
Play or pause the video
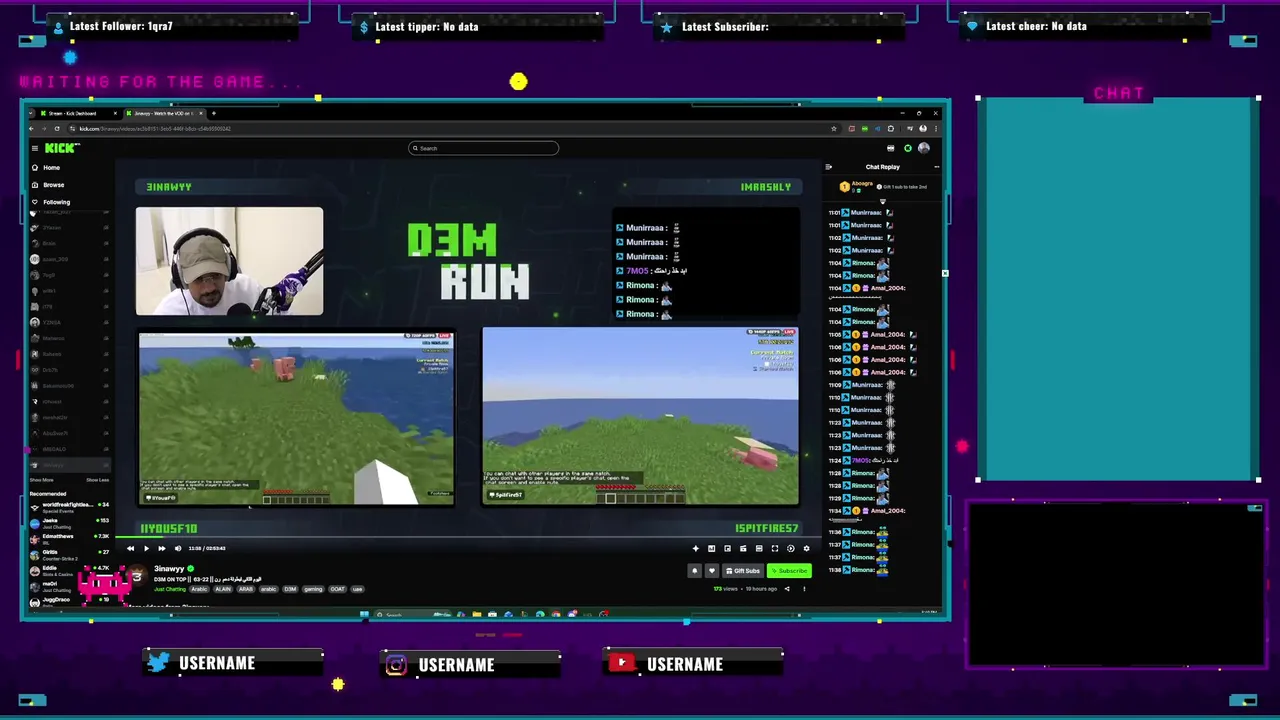point(146,548)
